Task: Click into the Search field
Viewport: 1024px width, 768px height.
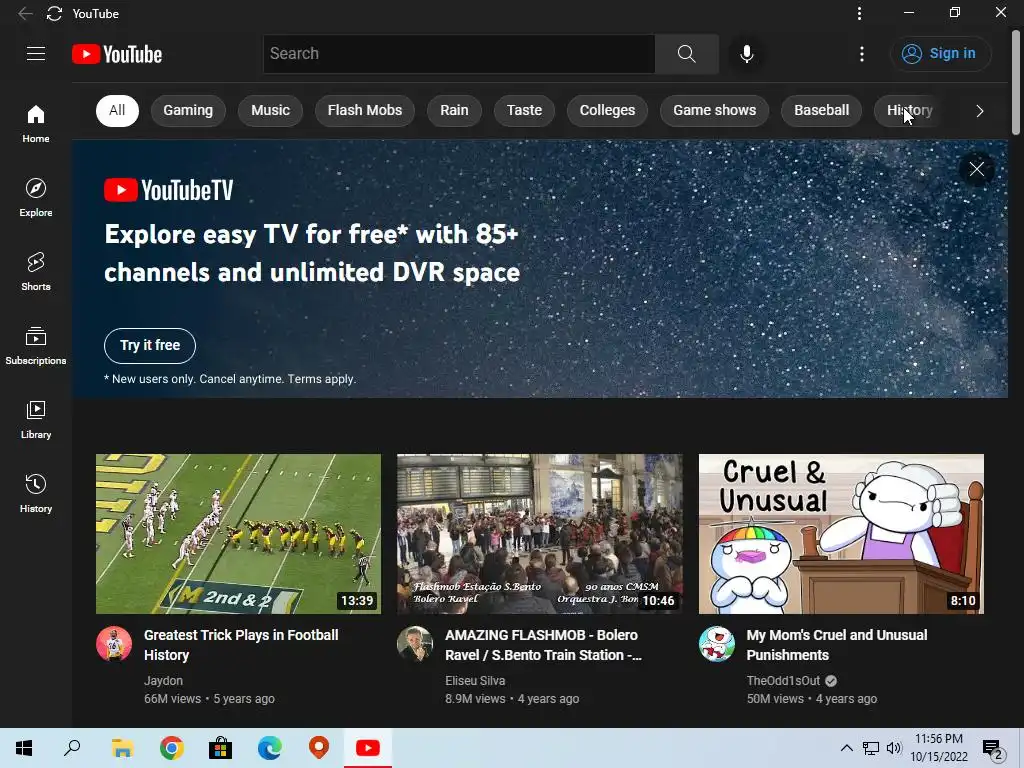Action: pyautogui.click(x=459, y=54)
